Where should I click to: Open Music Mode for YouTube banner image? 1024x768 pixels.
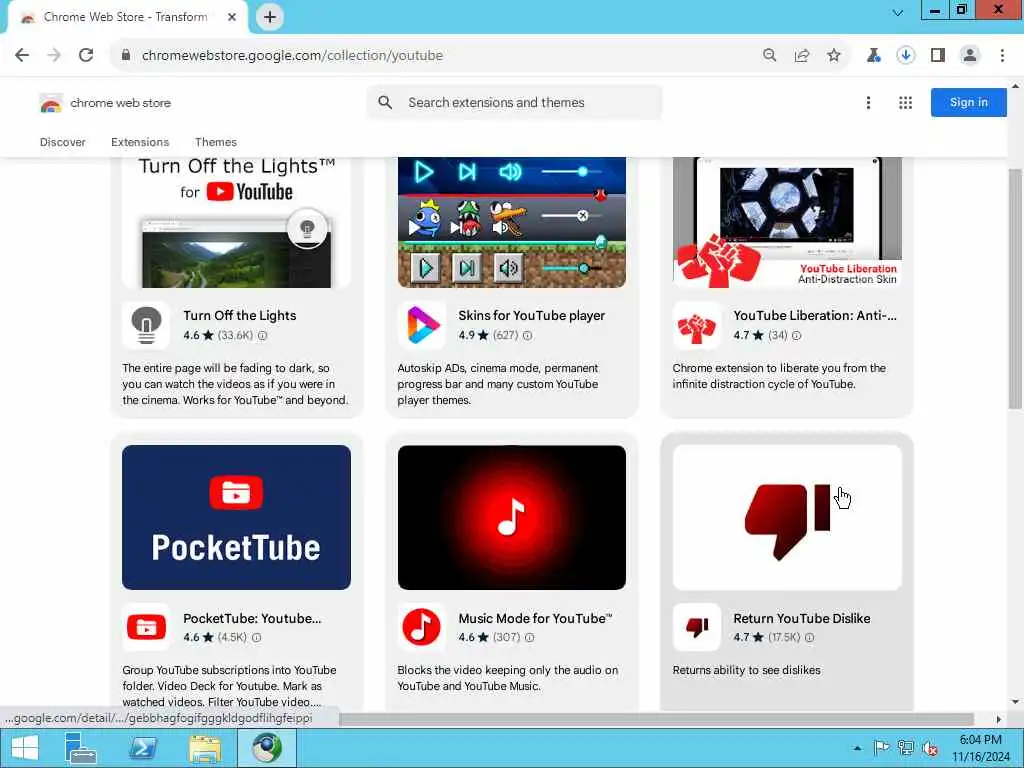pos(511,517)
